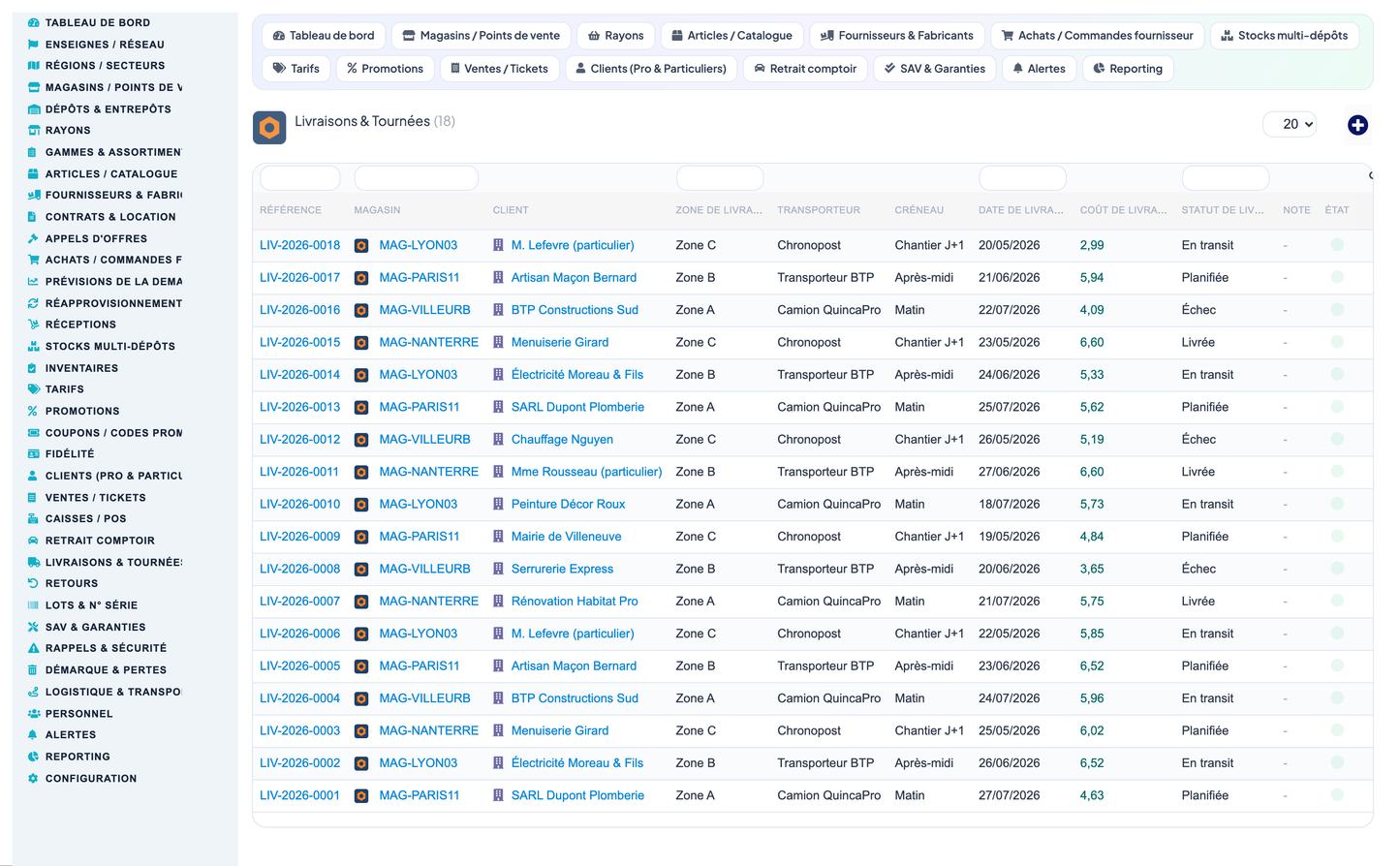
Task: Click the Inventaires clipboard icon in sidebar
Action: [33, 368]
